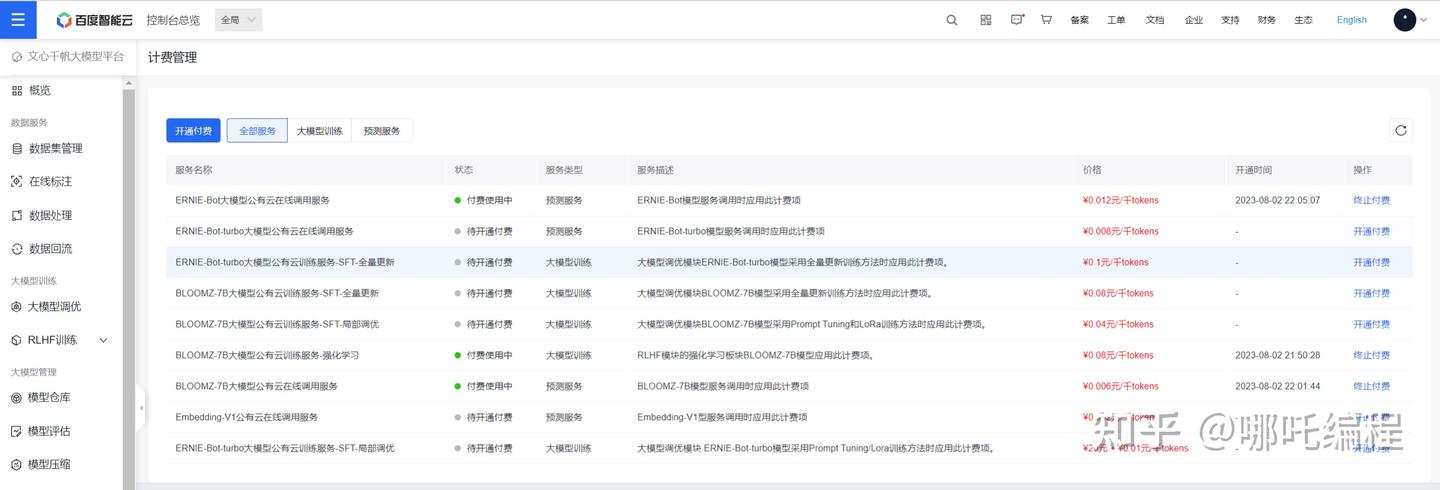Image resolution: width=1440 pixels, height=490 pixels.
Task: Click the price ¥0.1元/千tokens
Action: 1115,262
